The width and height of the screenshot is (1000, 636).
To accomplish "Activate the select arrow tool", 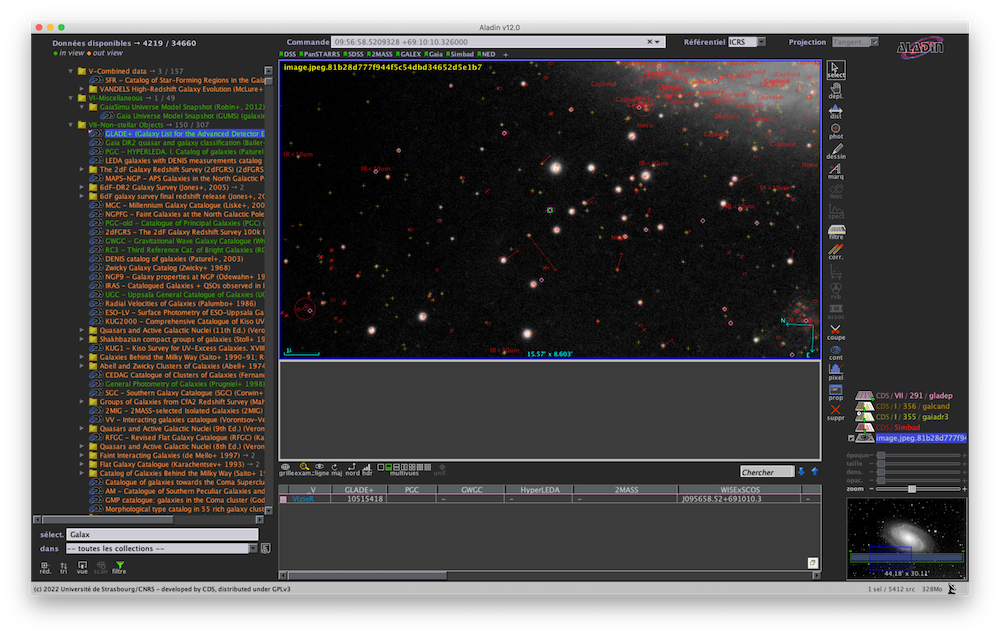I will (x=835, y=70).
